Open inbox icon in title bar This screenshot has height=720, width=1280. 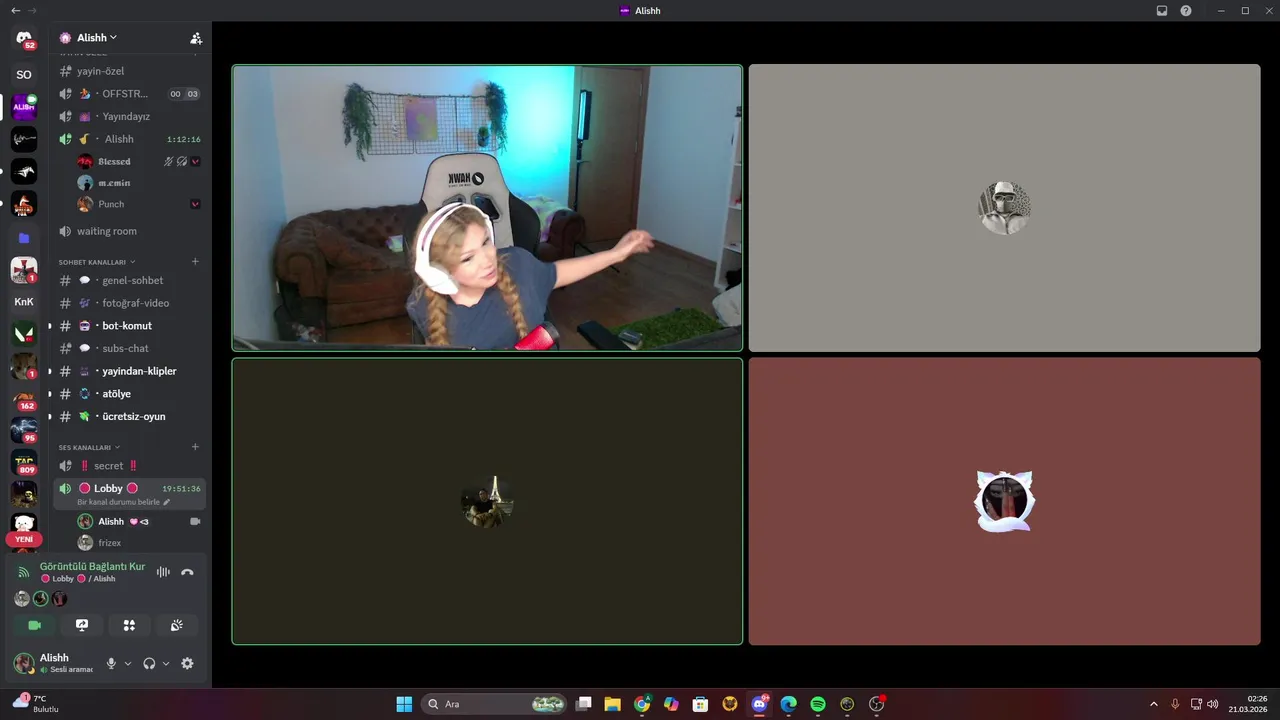click(1162, 10)
